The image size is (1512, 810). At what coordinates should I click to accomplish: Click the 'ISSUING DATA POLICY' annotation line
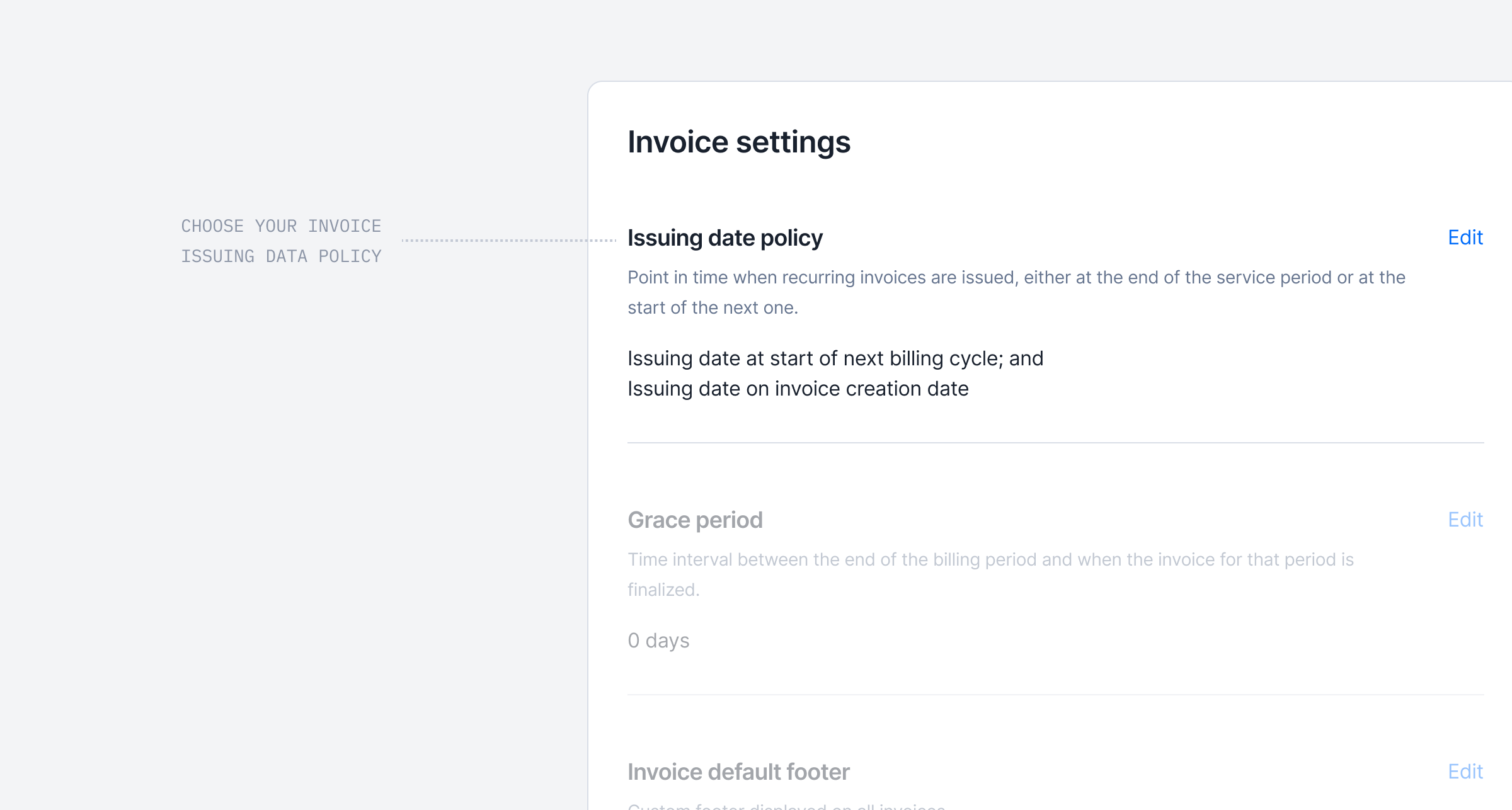(x=281, y=256)
